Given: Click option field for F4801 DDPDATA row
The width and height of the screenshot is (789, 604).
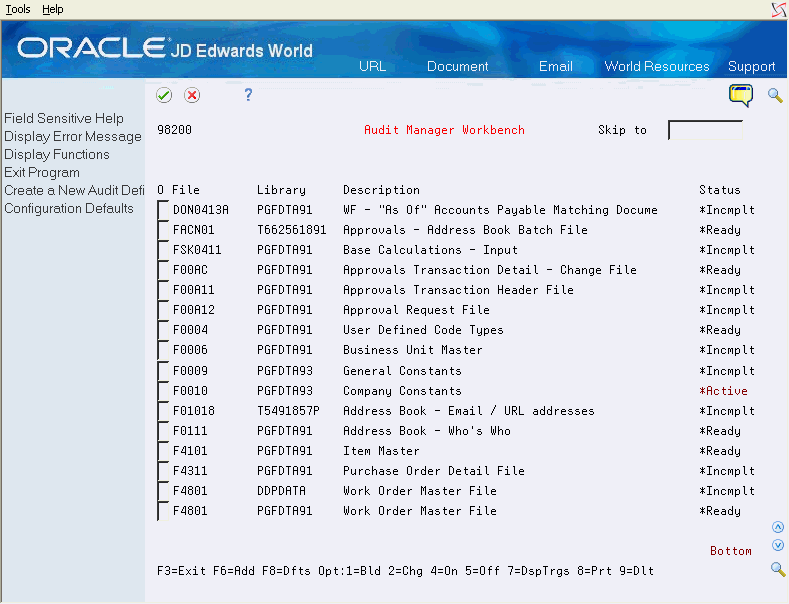Looking at the screenshot, I should pos(163,491).
